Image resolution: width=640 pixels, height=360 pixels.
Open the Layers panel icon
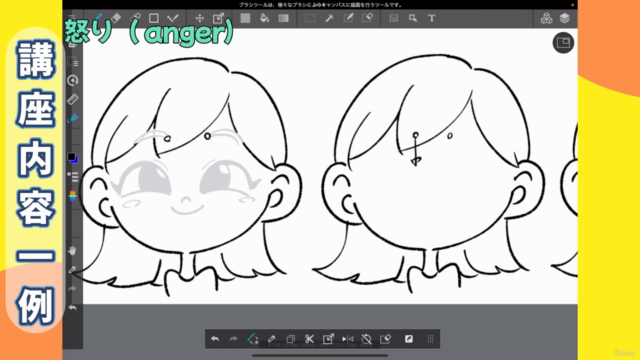click(x=564, y=18)
